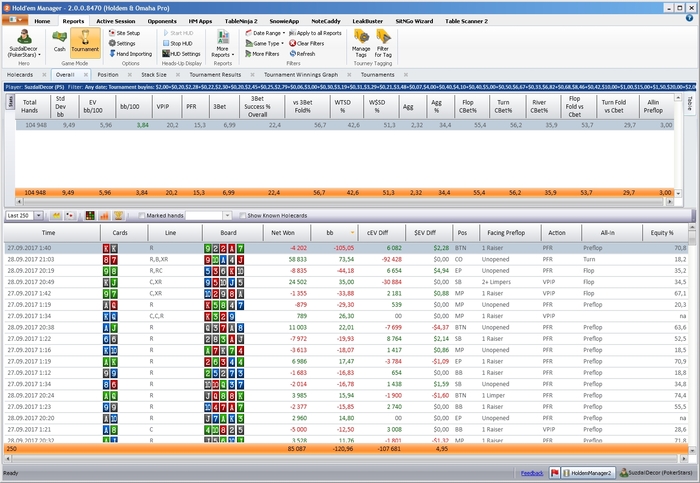700x483 pixels.
Task: Open the Settings gear option
Action: click(x=122, y=43)
